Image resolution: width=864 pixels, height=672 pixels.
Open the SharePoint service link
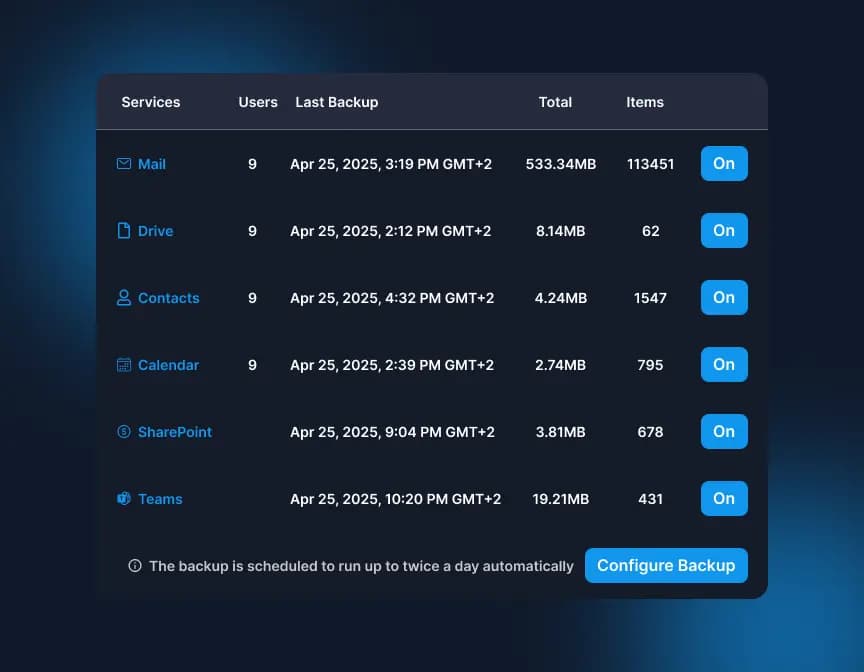tap(176, 431)
